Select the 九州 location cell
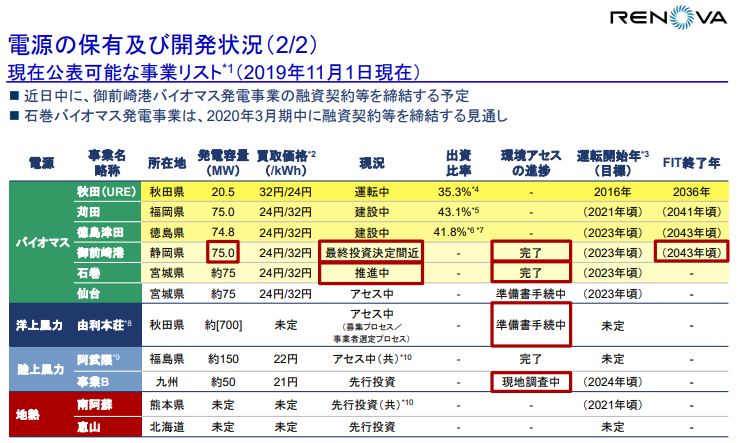This screenshot has width=743, height=443. click(x=167, y=382)
